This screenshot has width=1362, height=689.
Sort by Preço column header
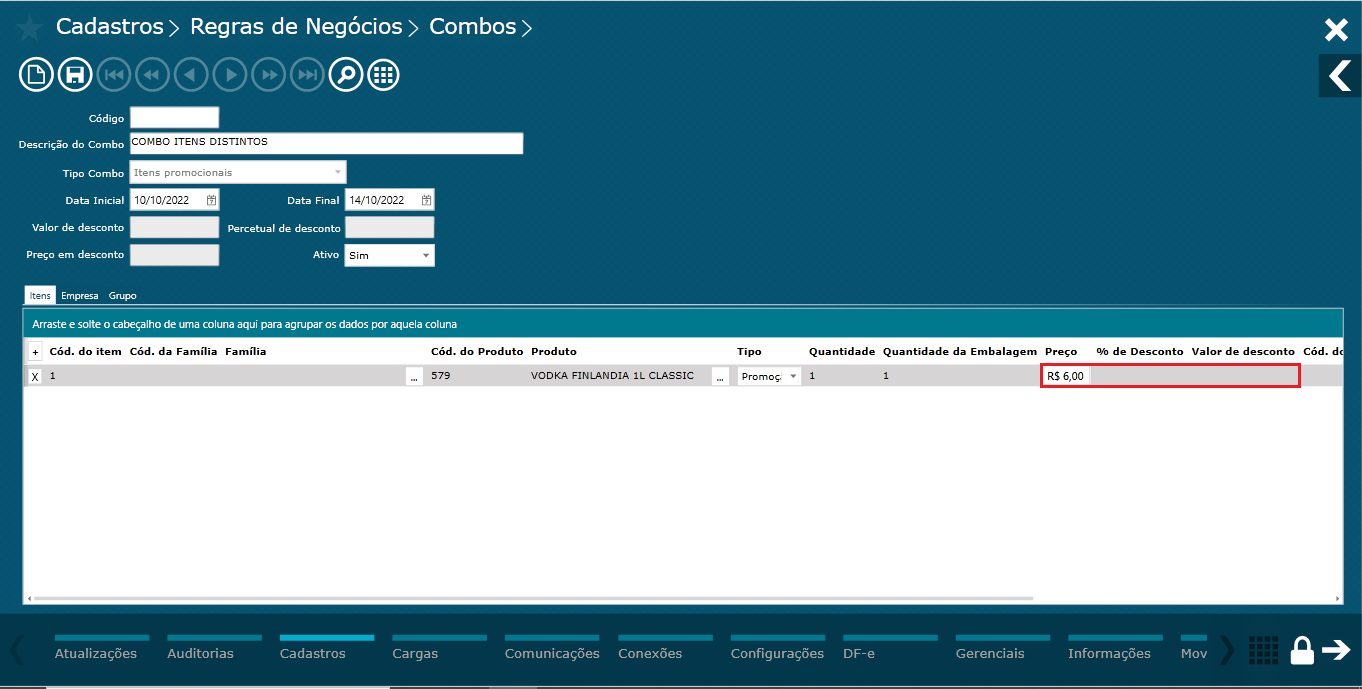(x=1061, y=352)
